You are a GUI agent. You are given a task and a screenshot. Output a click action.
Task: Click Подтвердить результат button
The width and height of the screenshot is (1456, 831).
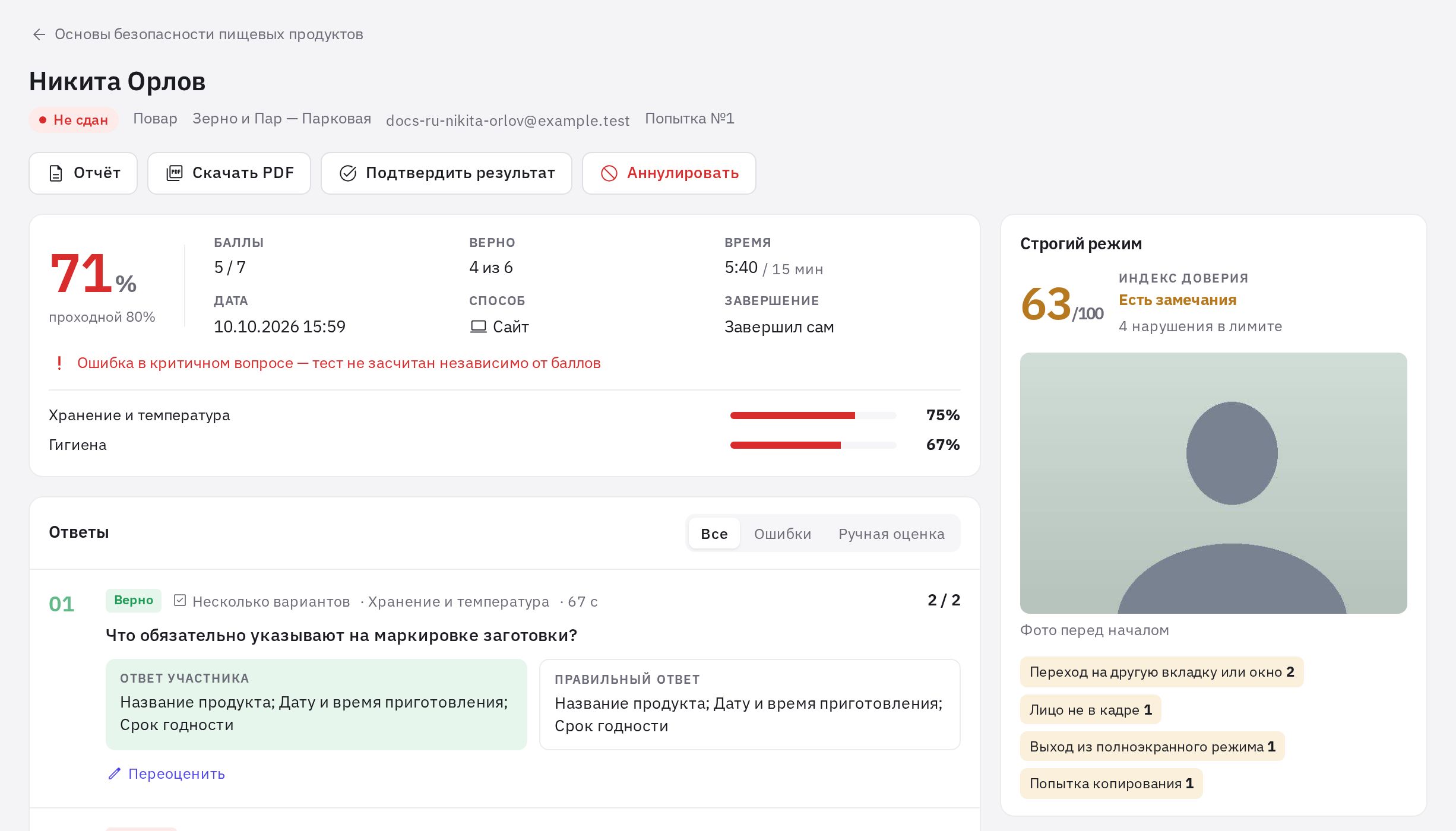(447, 173)
